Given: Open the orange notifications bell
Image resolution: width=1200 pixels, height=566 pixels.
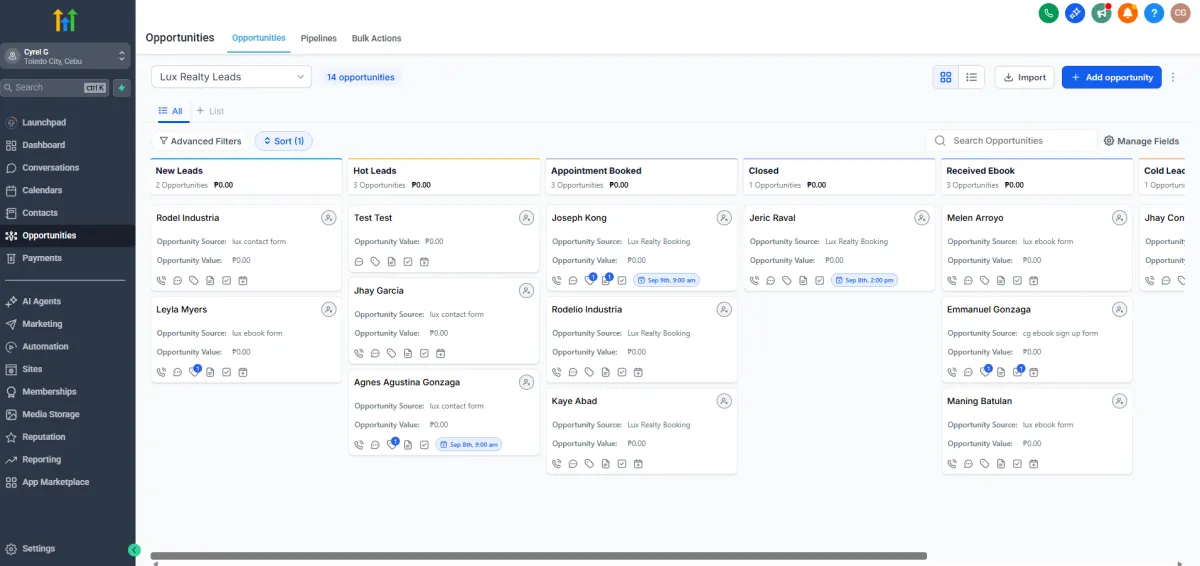Looking at the screenshot, I should 1128,13.
